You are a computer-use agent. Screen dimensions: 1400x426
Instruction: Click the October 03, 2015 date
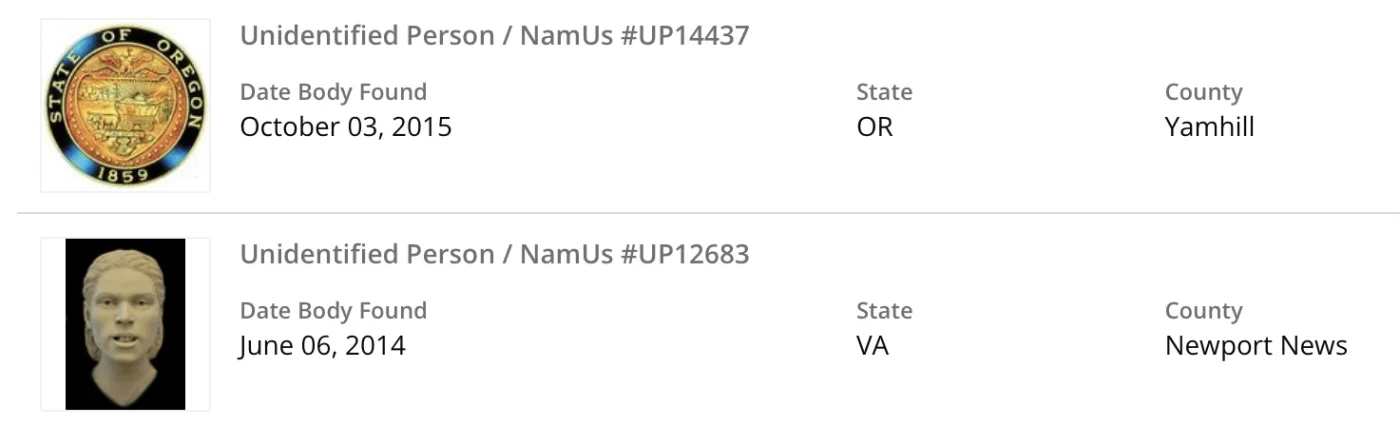pyautogui.click(x=345, y=127)
